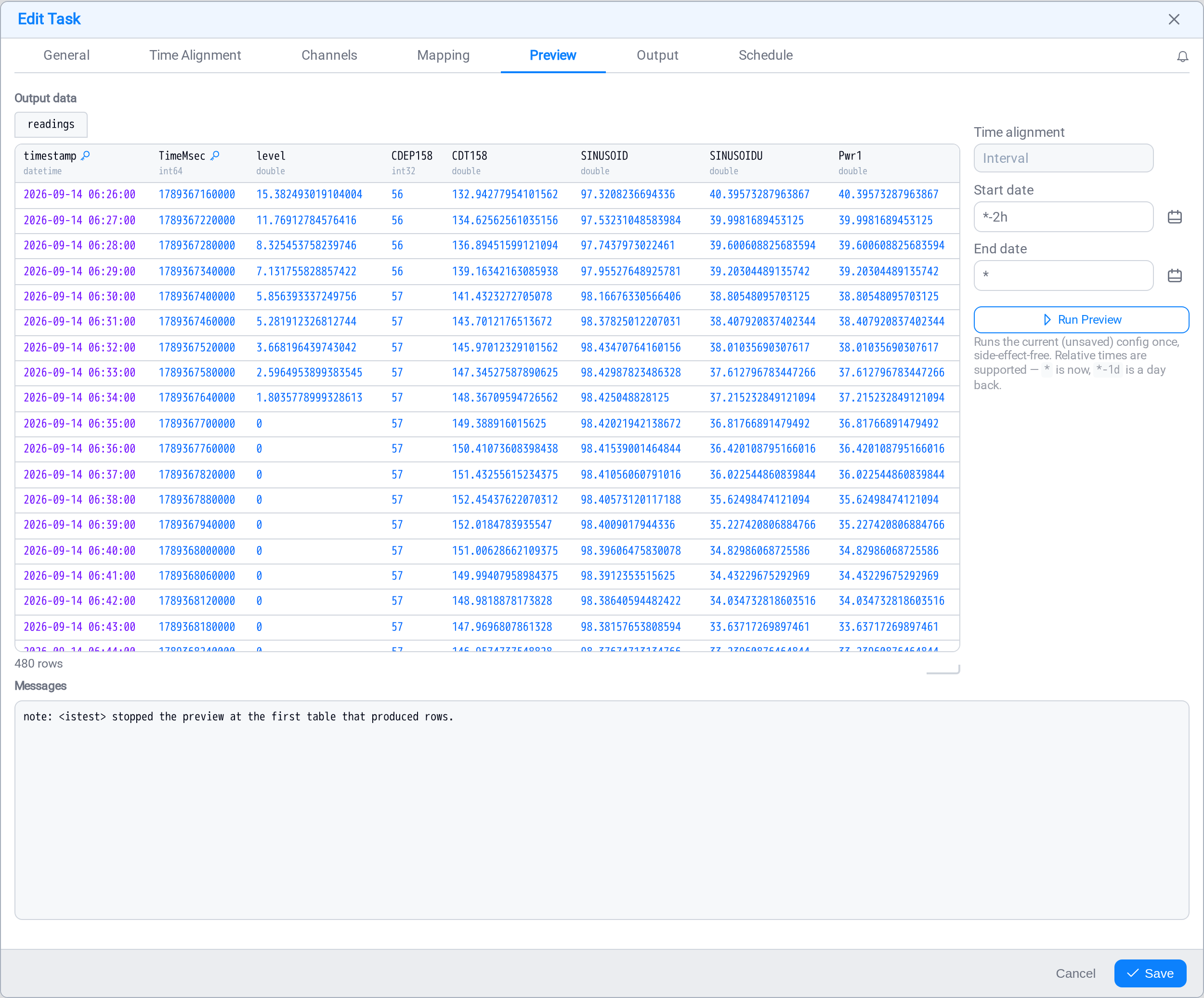Click the Run Preview button
The image size is (1204, 998).
point(1081,319)
